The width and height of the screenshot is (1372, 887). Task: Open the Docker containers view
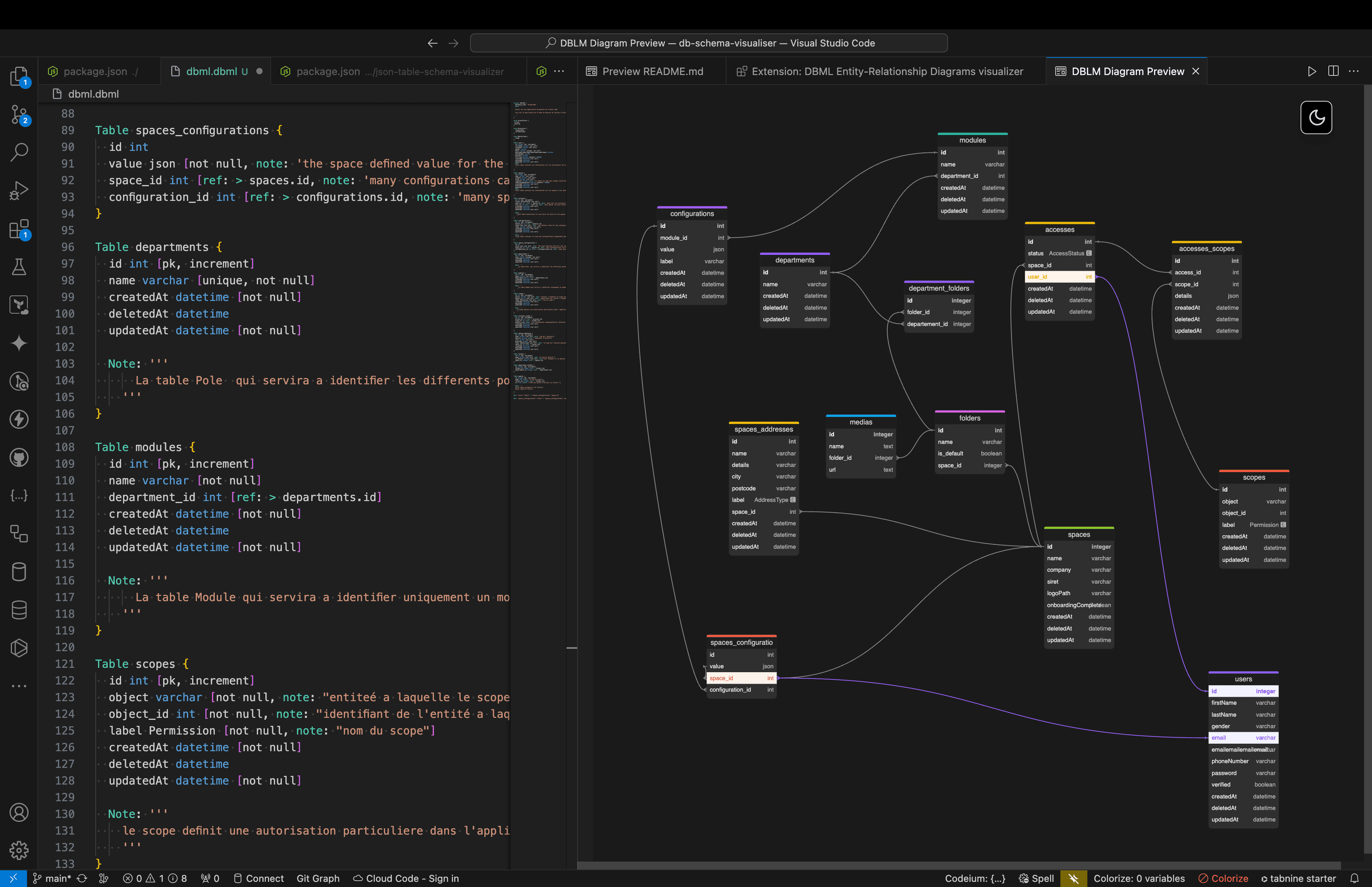point(19,571)
